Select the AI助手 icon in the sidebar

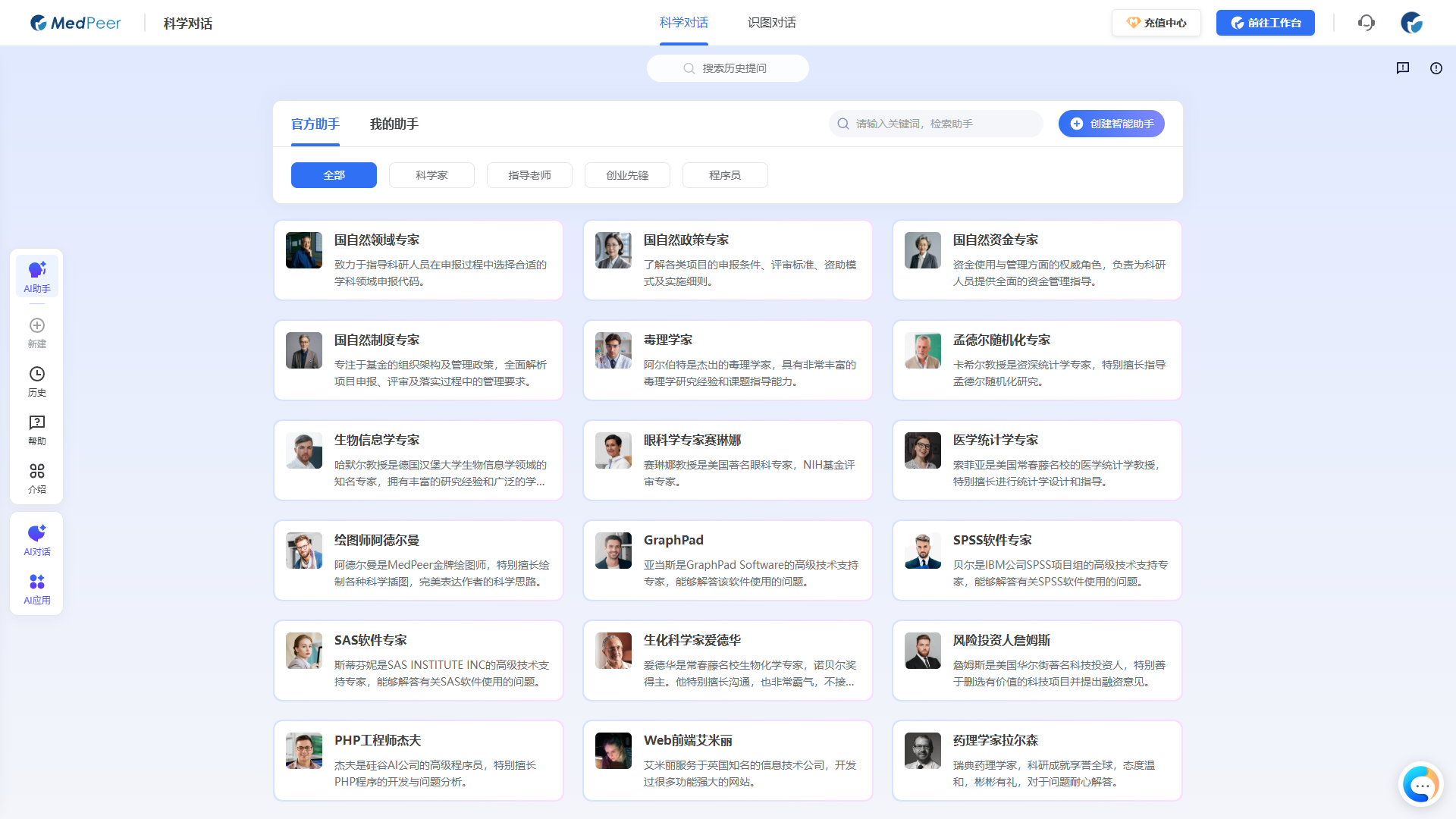[36, 275]
